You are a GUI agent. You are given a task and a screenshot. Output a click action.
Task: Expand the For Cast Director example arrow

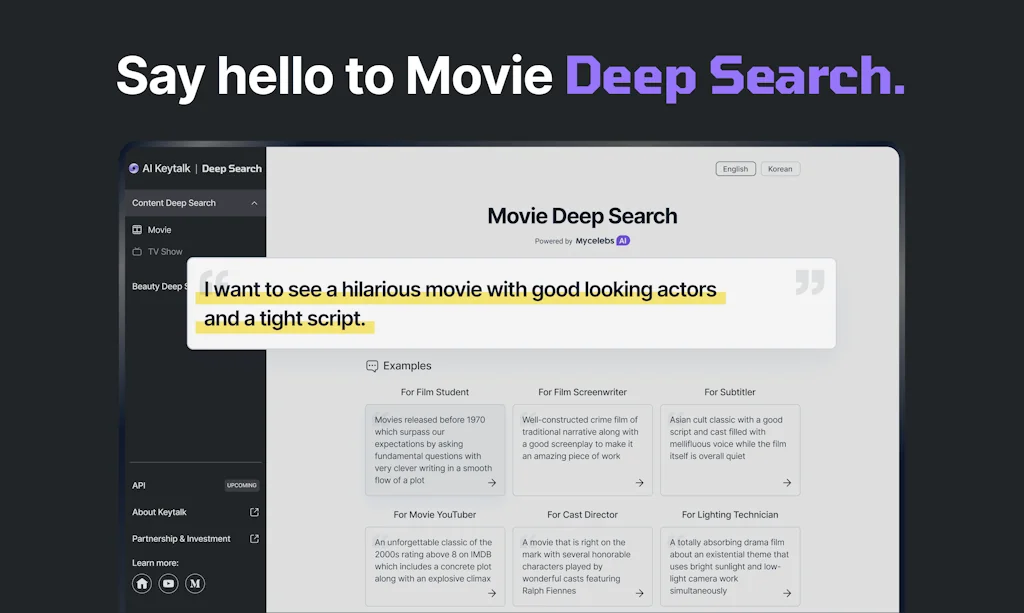640,593
